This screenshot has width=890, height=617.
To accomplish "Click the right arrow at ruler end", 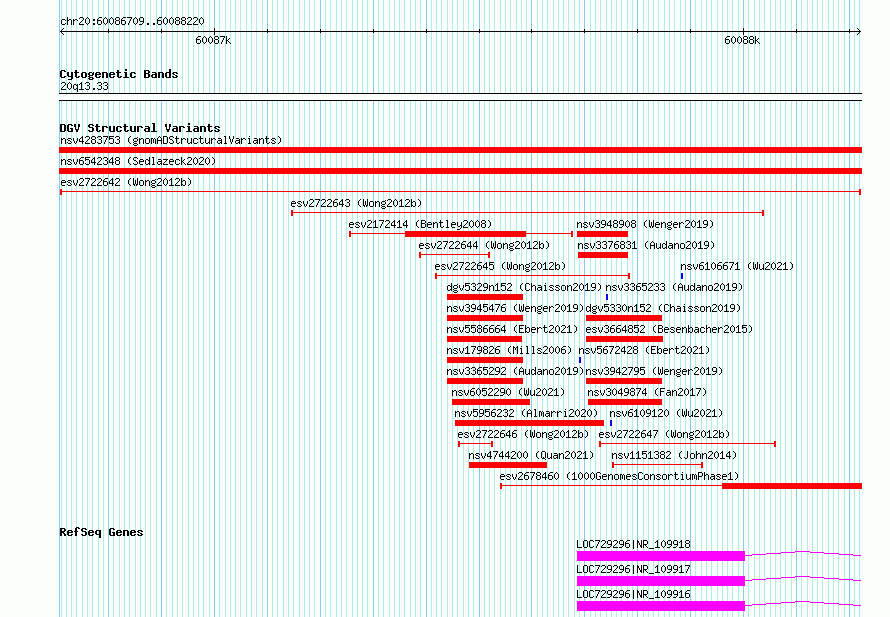I will [x=859, y=32].
